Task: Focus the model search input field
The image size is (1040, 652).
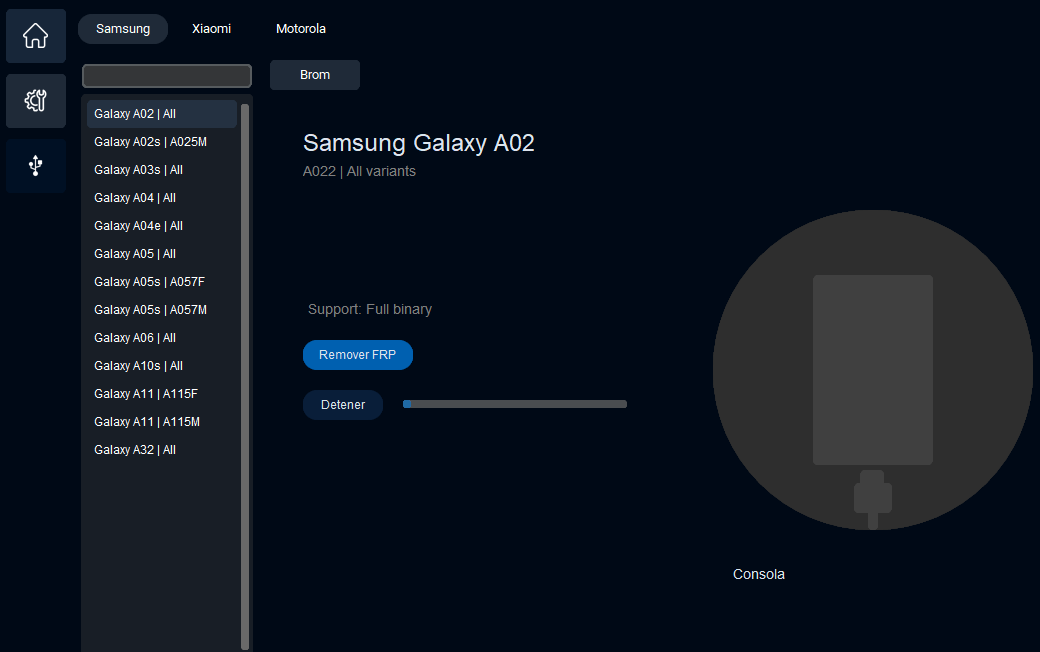Action: [167, 76]
